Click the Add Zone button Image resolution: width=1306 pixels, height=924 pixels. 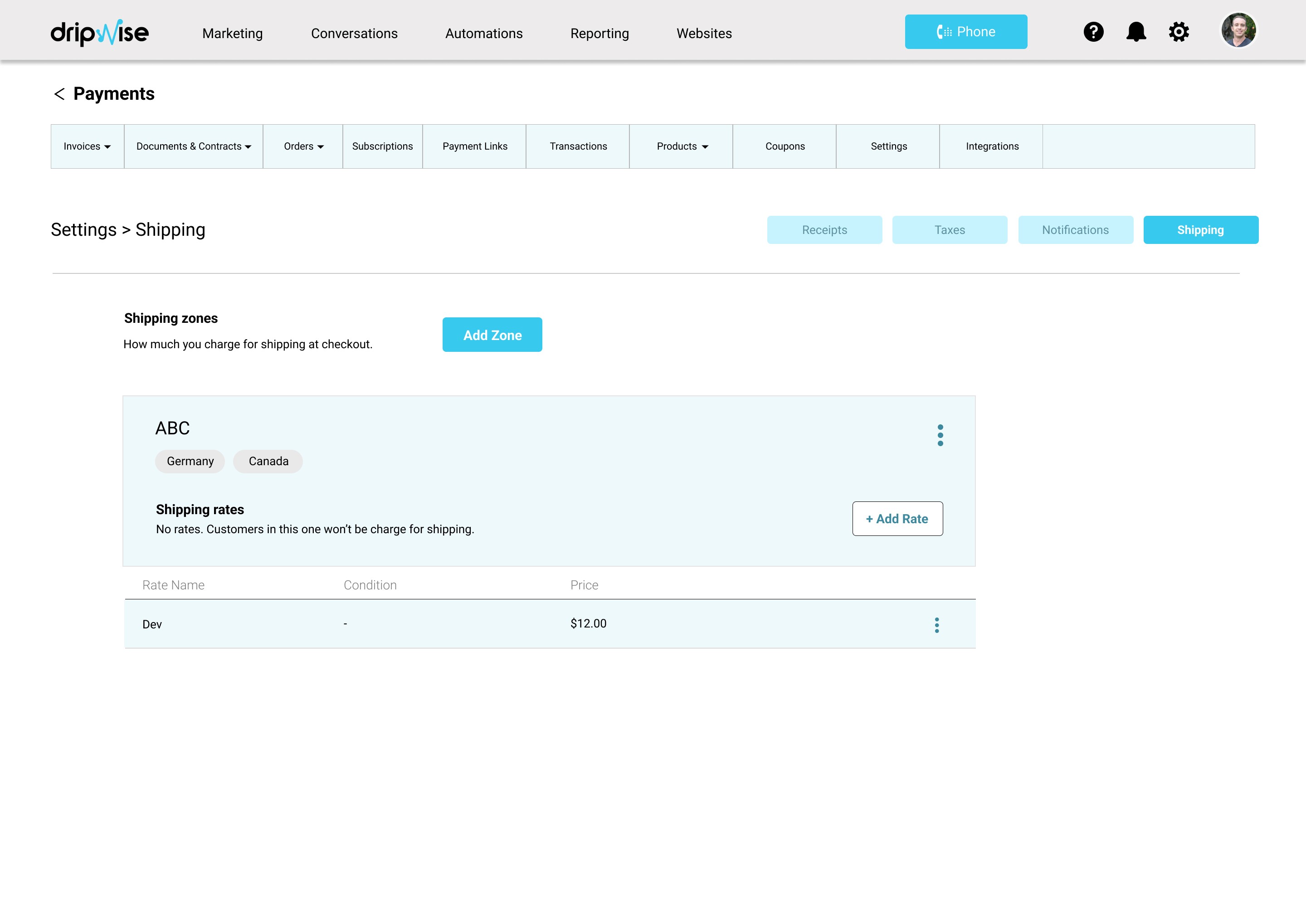click(492, 335)
